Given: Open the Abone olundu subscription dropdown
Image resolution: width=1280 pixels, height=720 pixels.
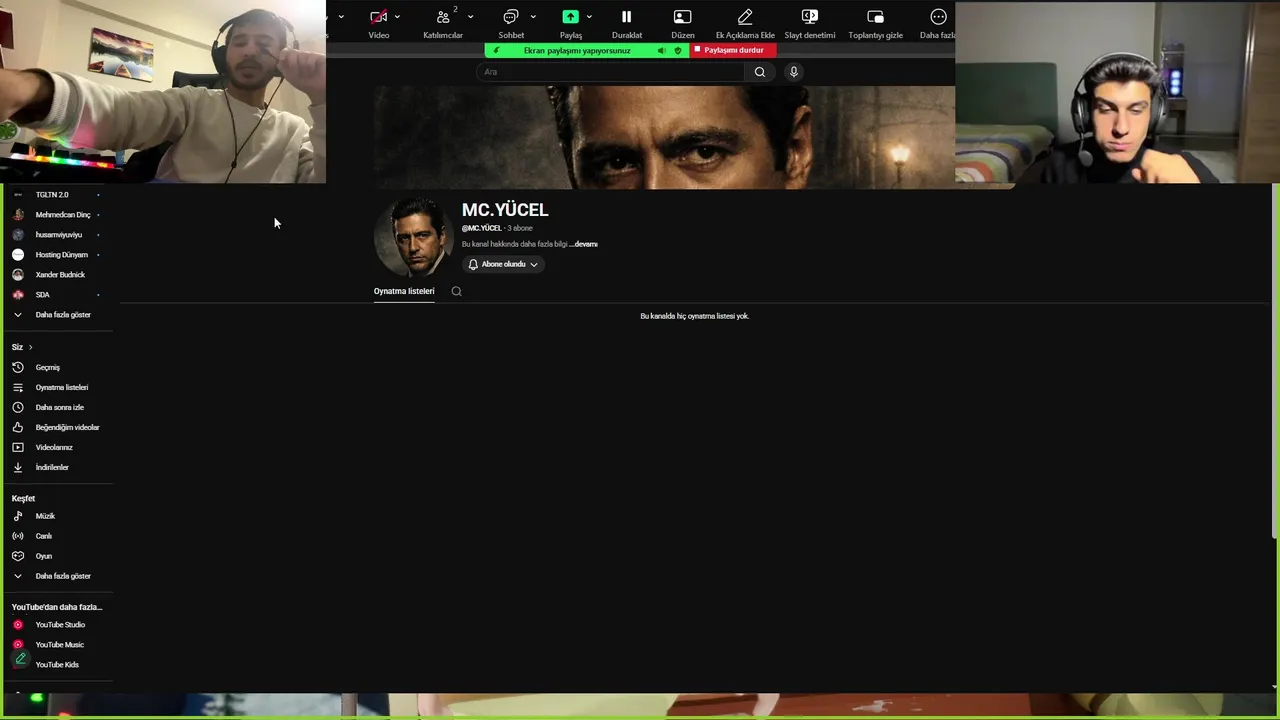Looking at the screenshot, I should click(503, 264).
